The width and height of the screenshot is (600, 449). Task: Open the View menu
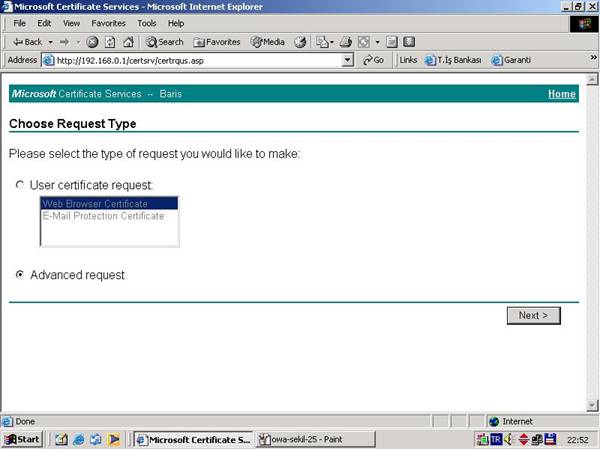(x=72, y=23)
